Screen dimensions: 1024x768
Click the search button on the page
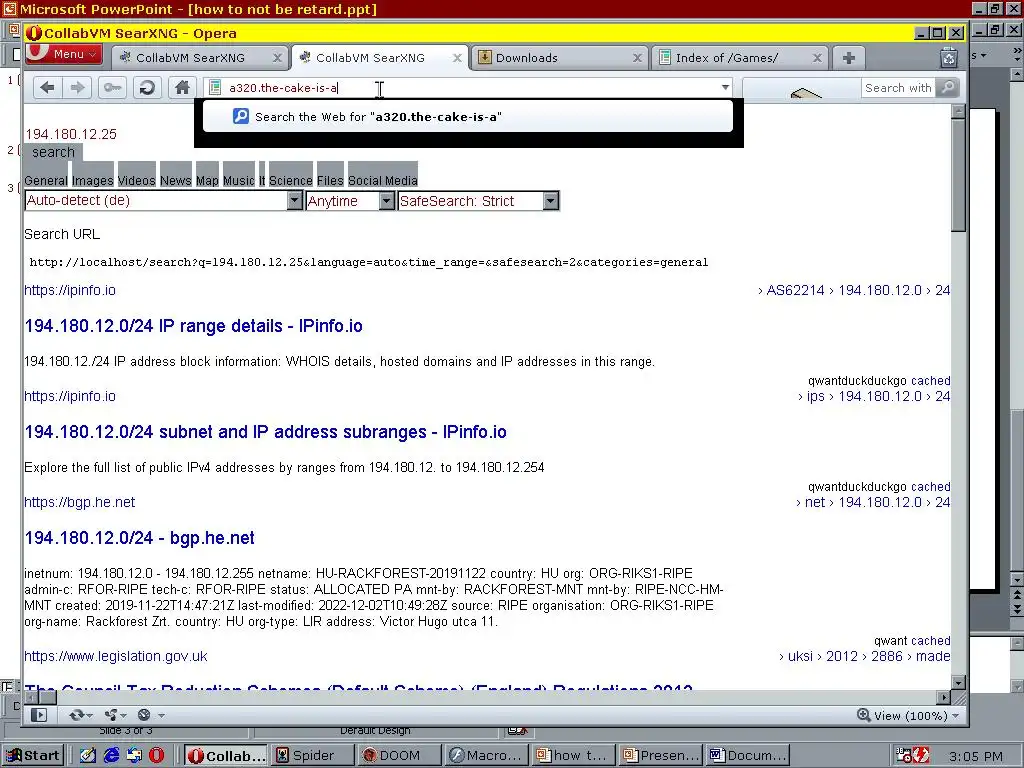coord(53,152)
